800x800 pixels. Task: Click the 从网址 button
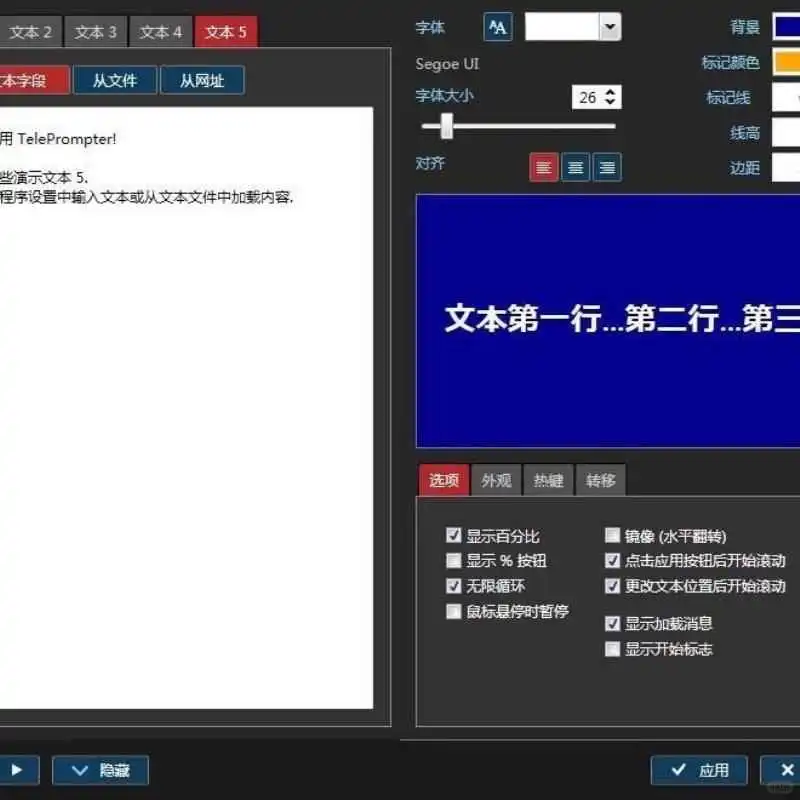tap(203, 80)
